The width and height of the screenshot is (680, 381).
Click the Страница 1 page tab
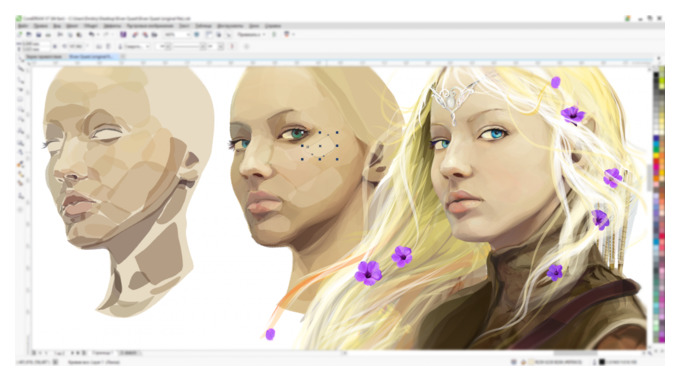103,353
